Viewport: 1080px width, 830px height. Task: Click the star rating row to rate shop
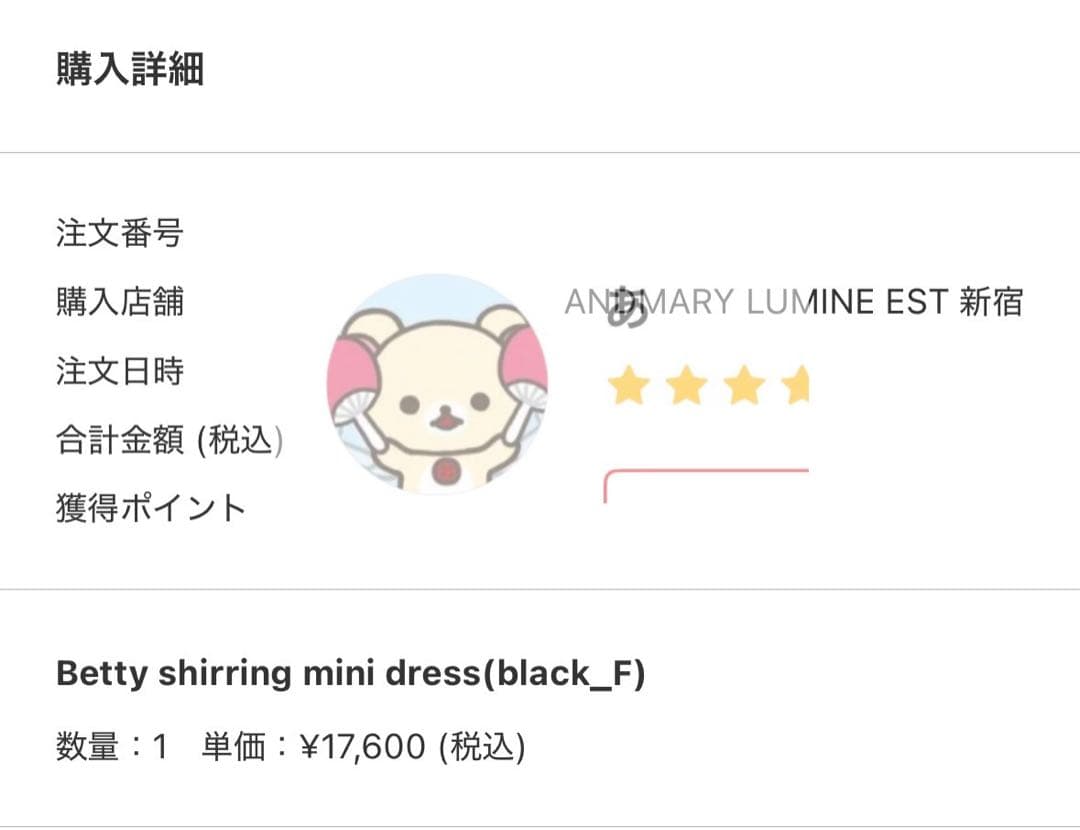pyautogui.click(x=710, y=385)
